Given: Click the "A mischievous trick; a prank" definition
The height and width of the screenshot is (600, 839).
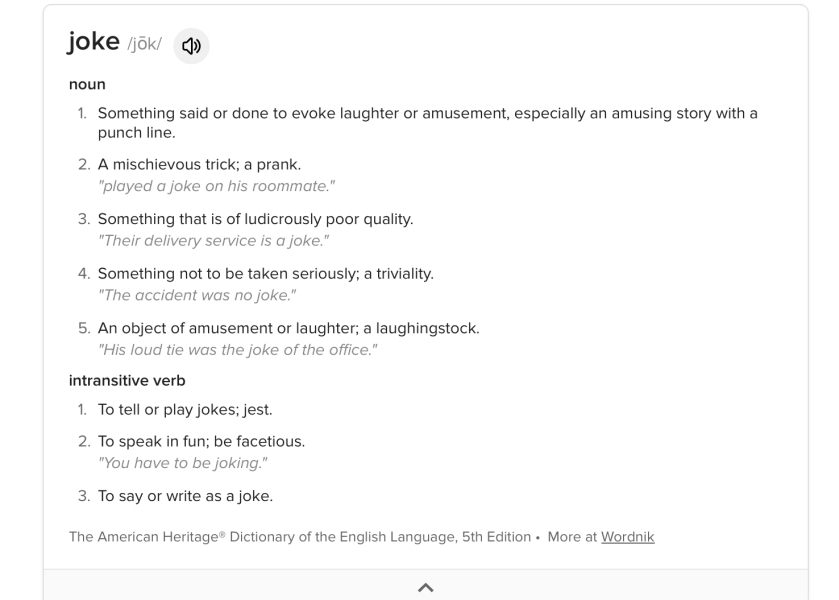Looking at the screenshot, I should 199,164.
